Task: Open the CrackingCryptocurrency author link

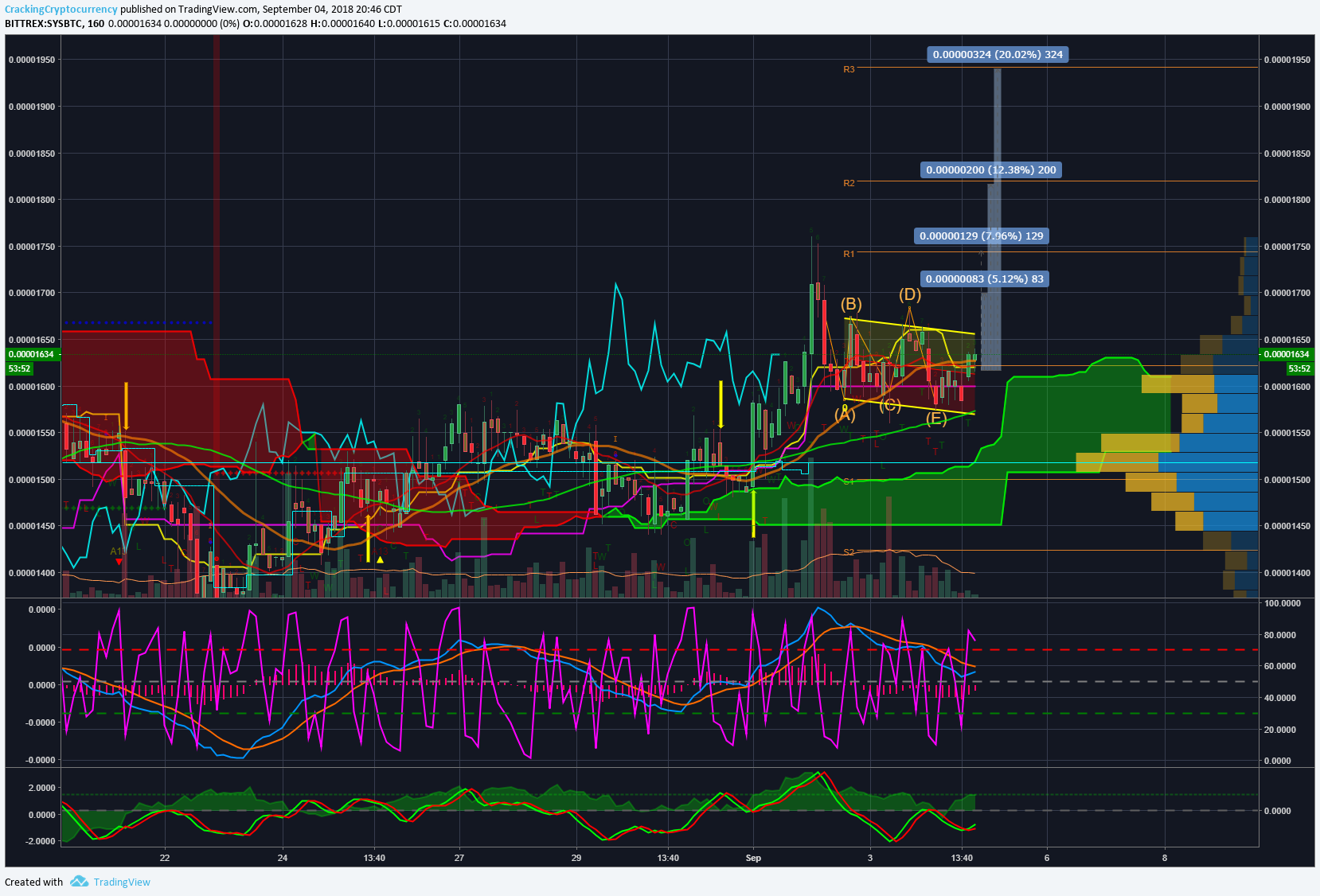Action: pyautogui.click(x=61, y=9)
